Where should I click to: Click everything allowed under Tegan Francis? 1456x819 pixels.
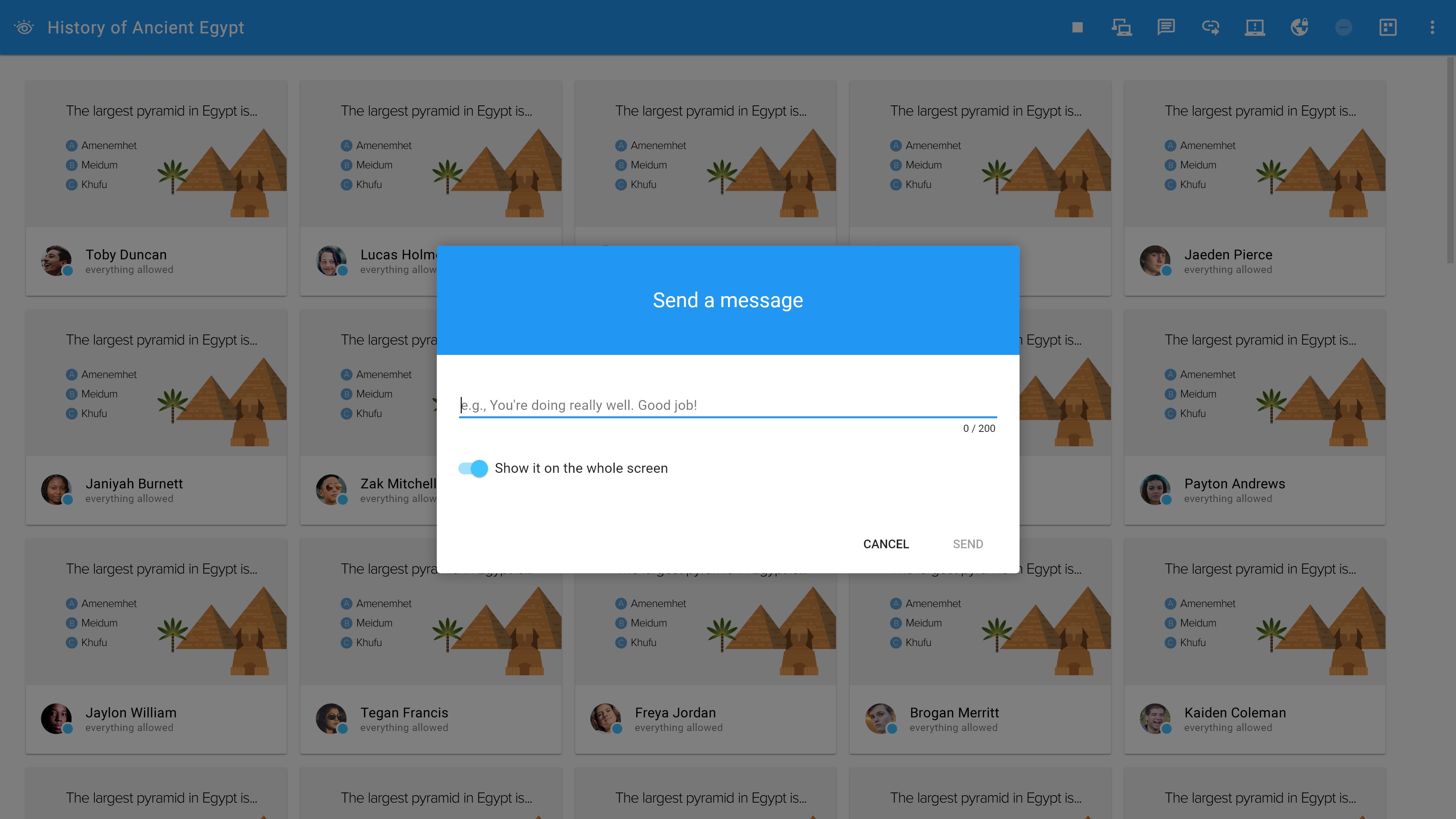(404, 728)
